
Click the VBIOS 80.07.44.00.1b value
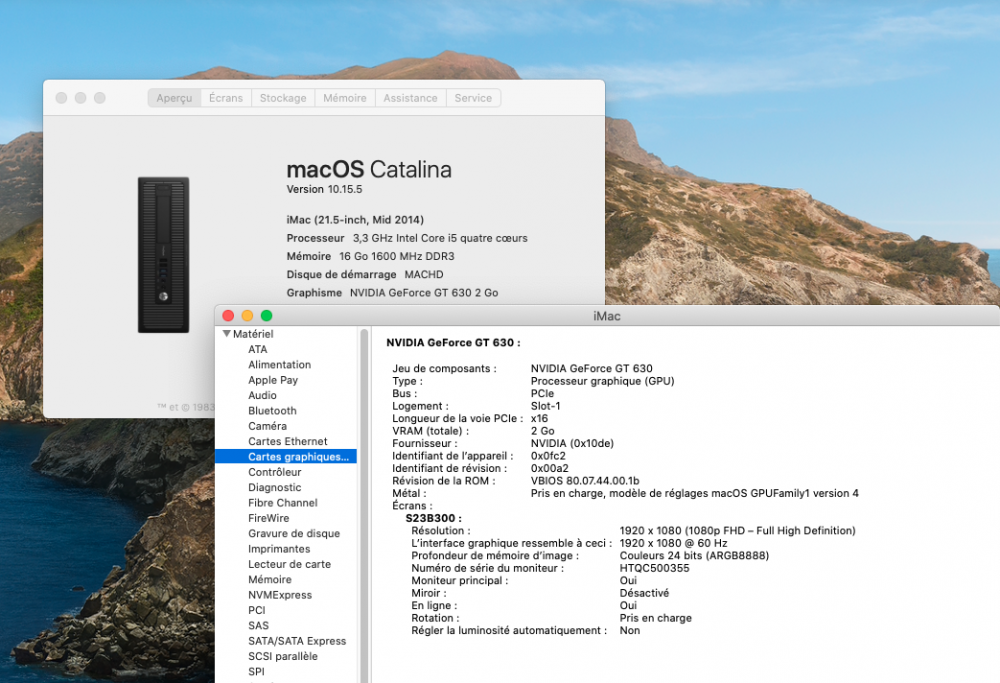click(x=585, y=481)
